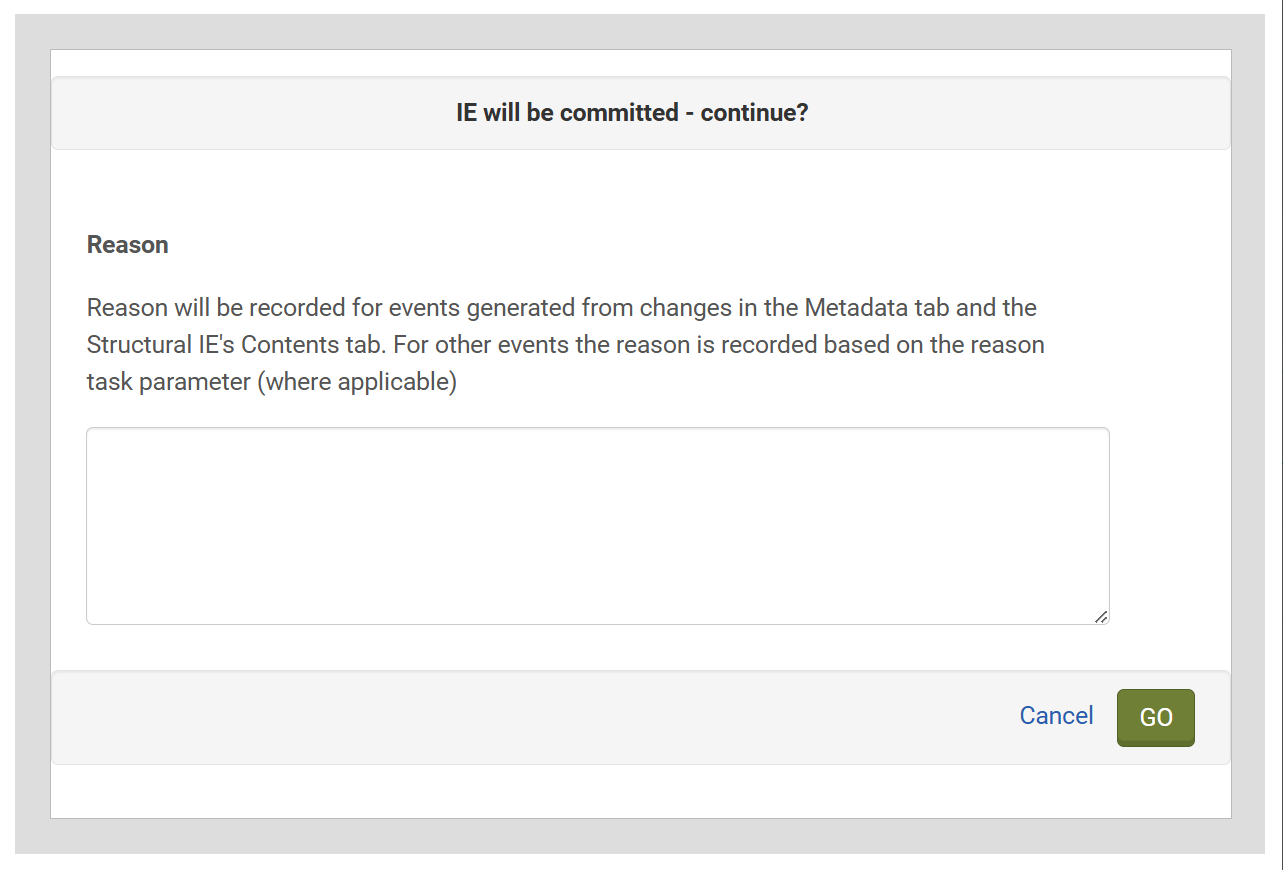Click the word 'continue?' in the title
Screen dimensions: 1283x870
click(754, 113)
